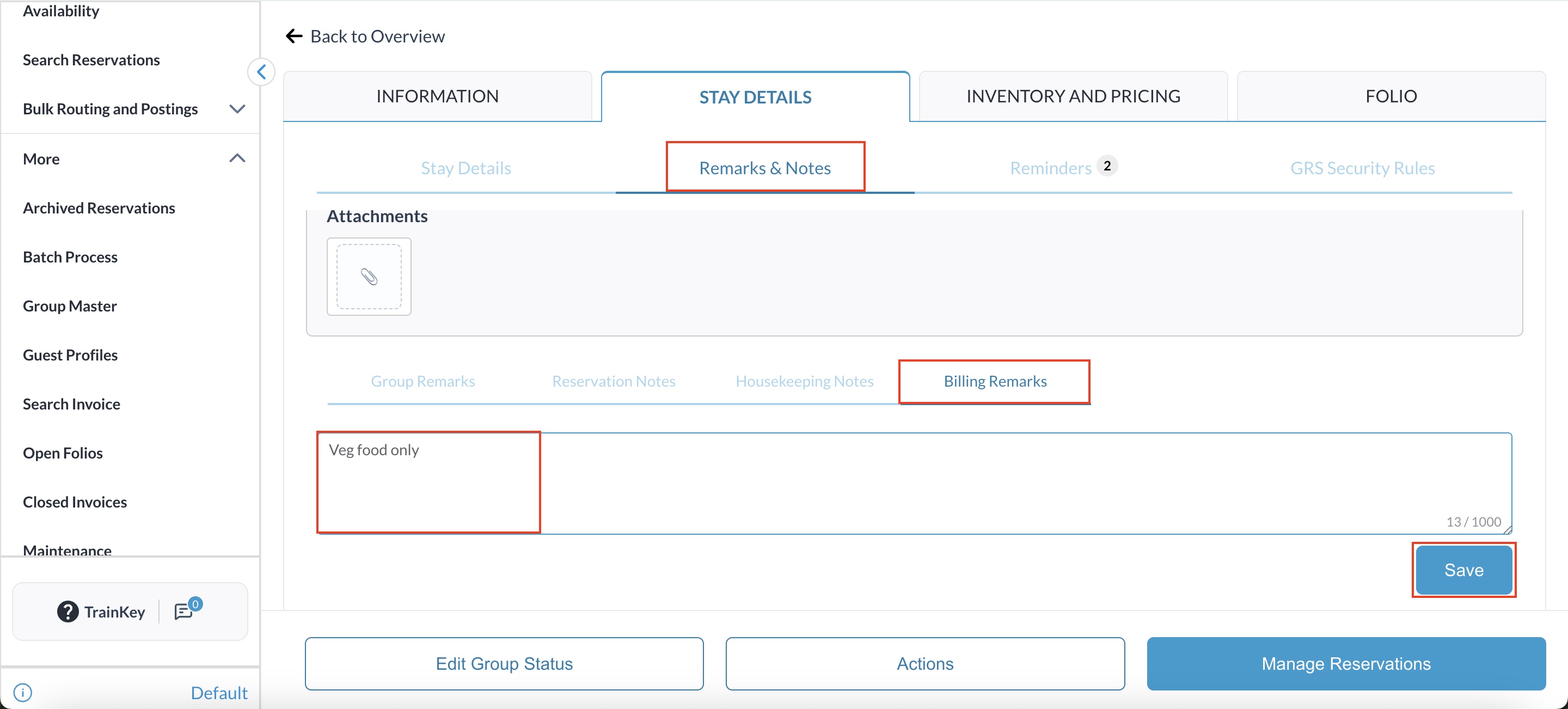Open TrainKey help icon

click(x=68, y=611)
